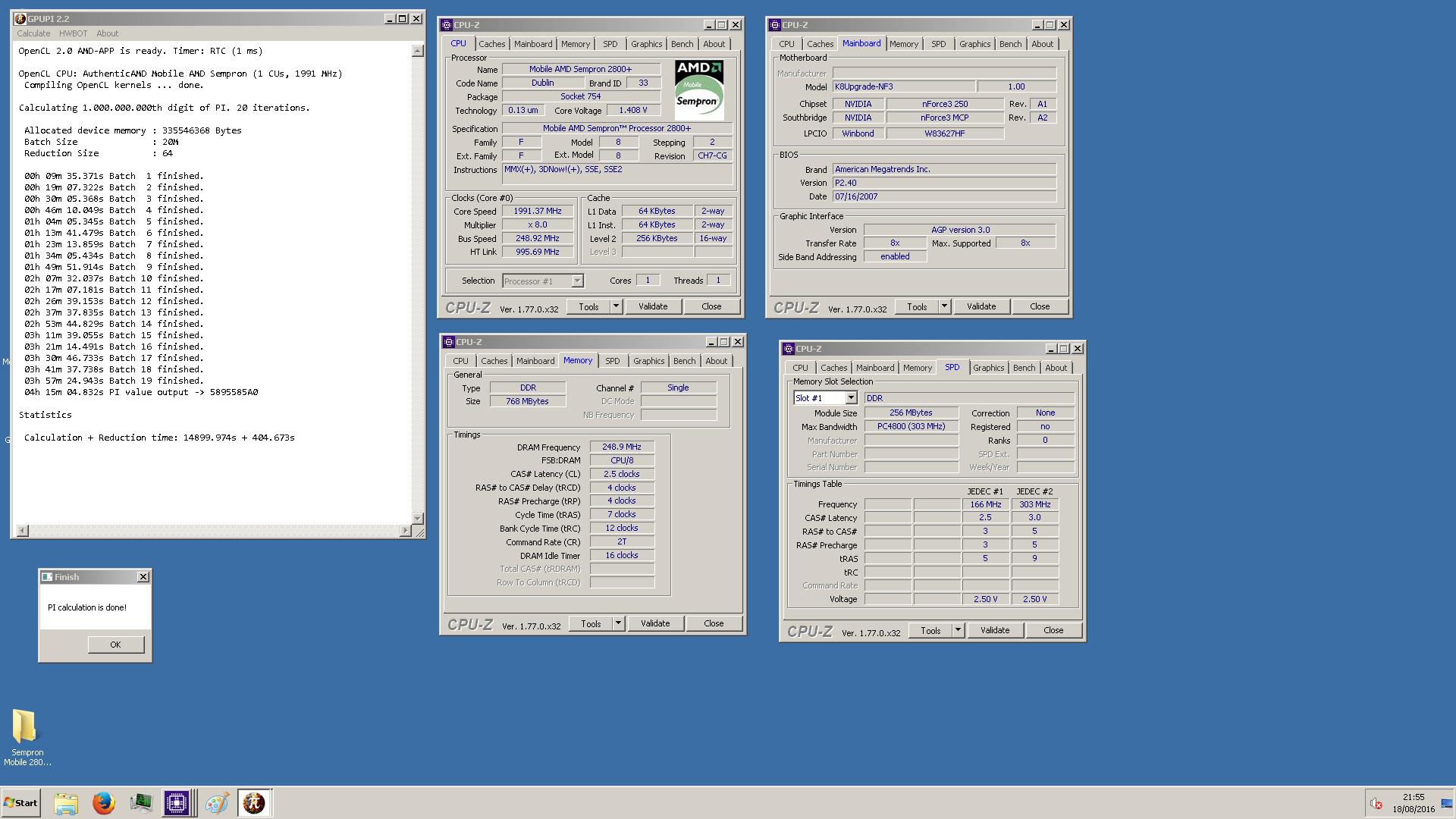Click Close button in the CPU window

point(711,306)
